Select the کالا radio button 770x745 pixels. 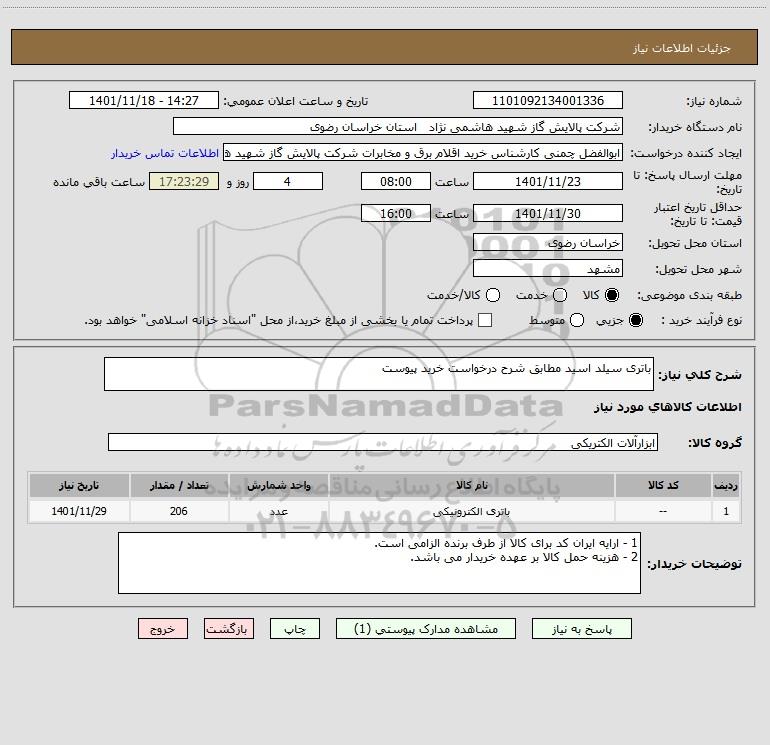tap(612, 295)
